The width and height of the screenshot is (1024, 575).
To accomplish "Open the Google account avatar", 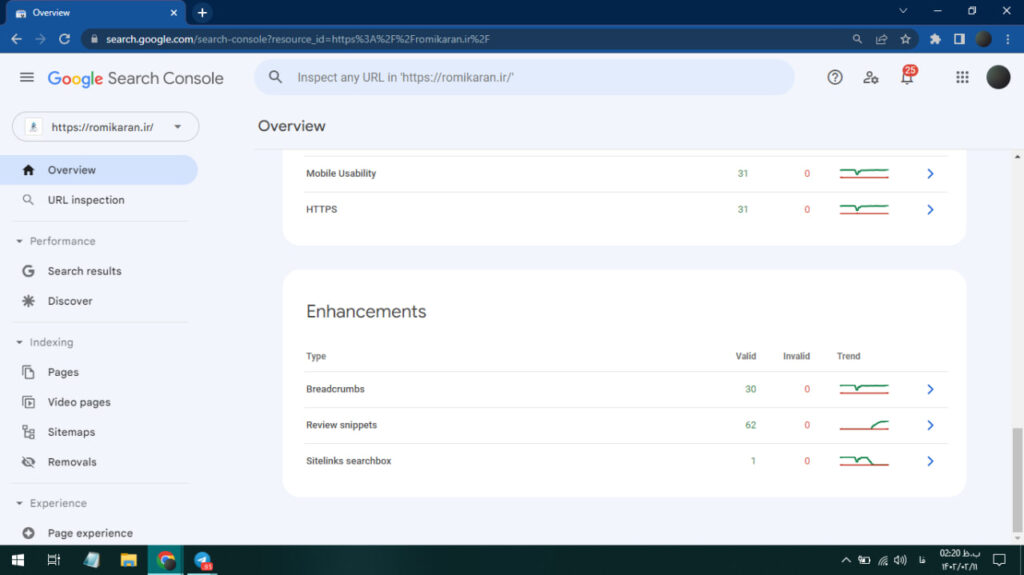I will click(x=998, y=78).
